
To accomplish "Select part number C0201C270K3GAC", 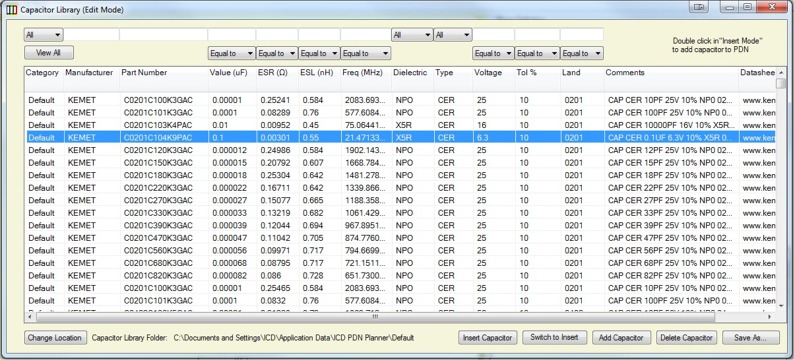I will tap(158, 200).
